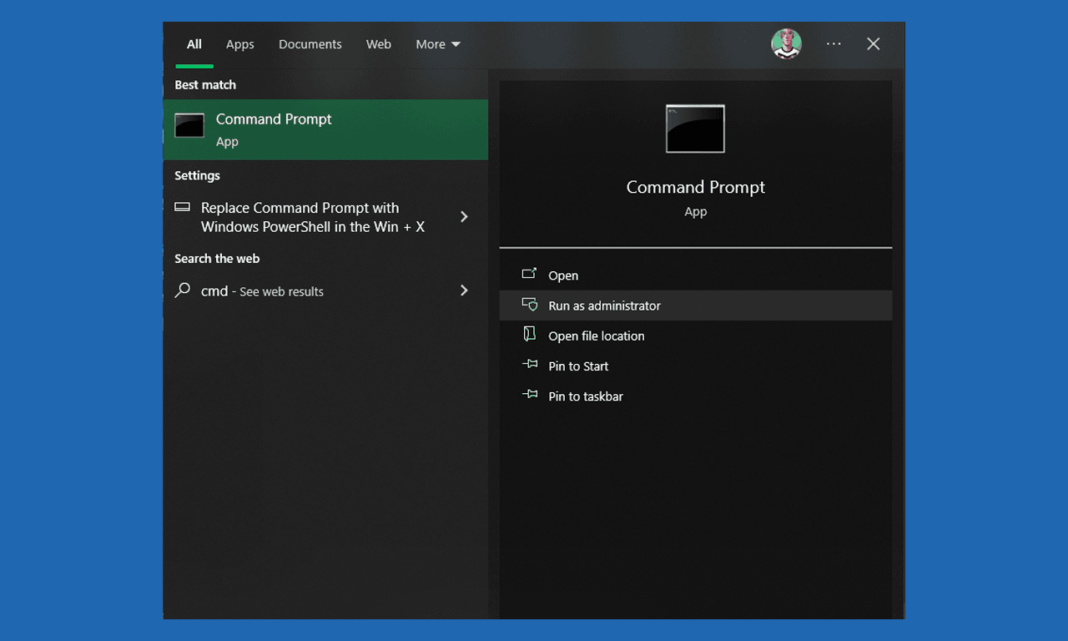Click the pin icon next to Pin to Start
The height and width of the screenshot is (641, 1068).
click(529, 365)
